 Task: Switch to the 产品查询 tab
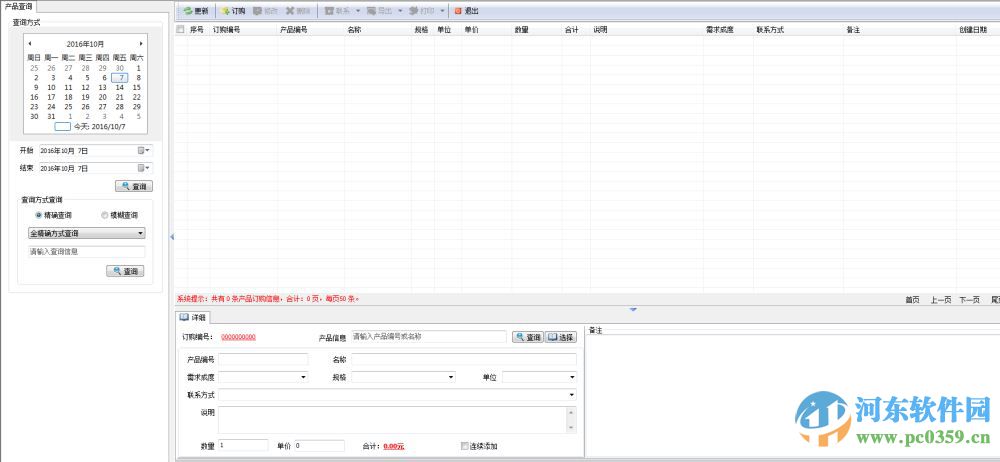tap(19, 6)
